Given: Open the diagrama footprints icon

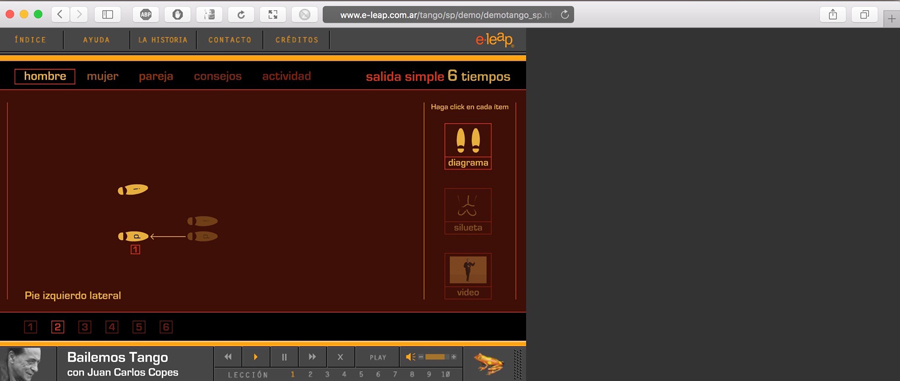Looking at the screenshot, I should pos(468,141).
